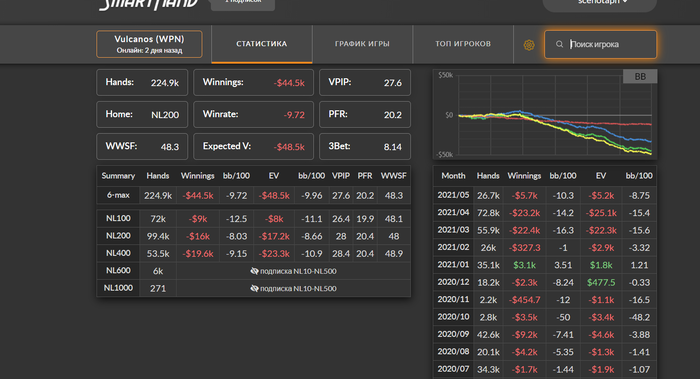This screenshot has height=379, width=700.
Task: Click the $477.5 EV value for 2020/12
Action: pos(601,283)
